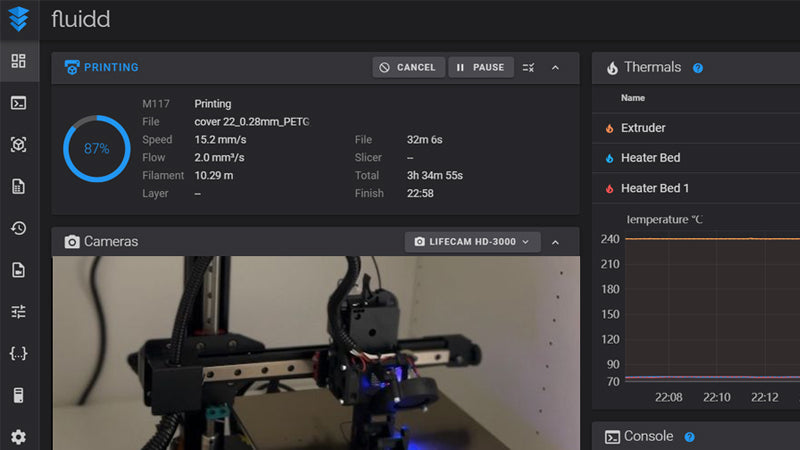The width and height of the screenshot is (800, 450).
Task: Pause the running print
Action: pyautogui.click(x=480, y=67)
